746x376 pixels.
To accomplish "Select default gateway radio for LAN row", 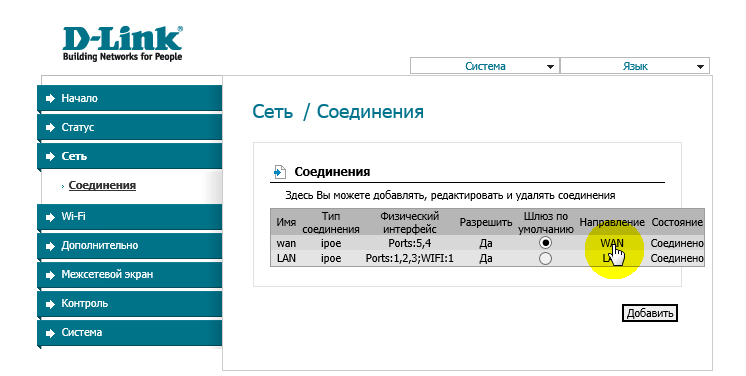I will point(545,258).
